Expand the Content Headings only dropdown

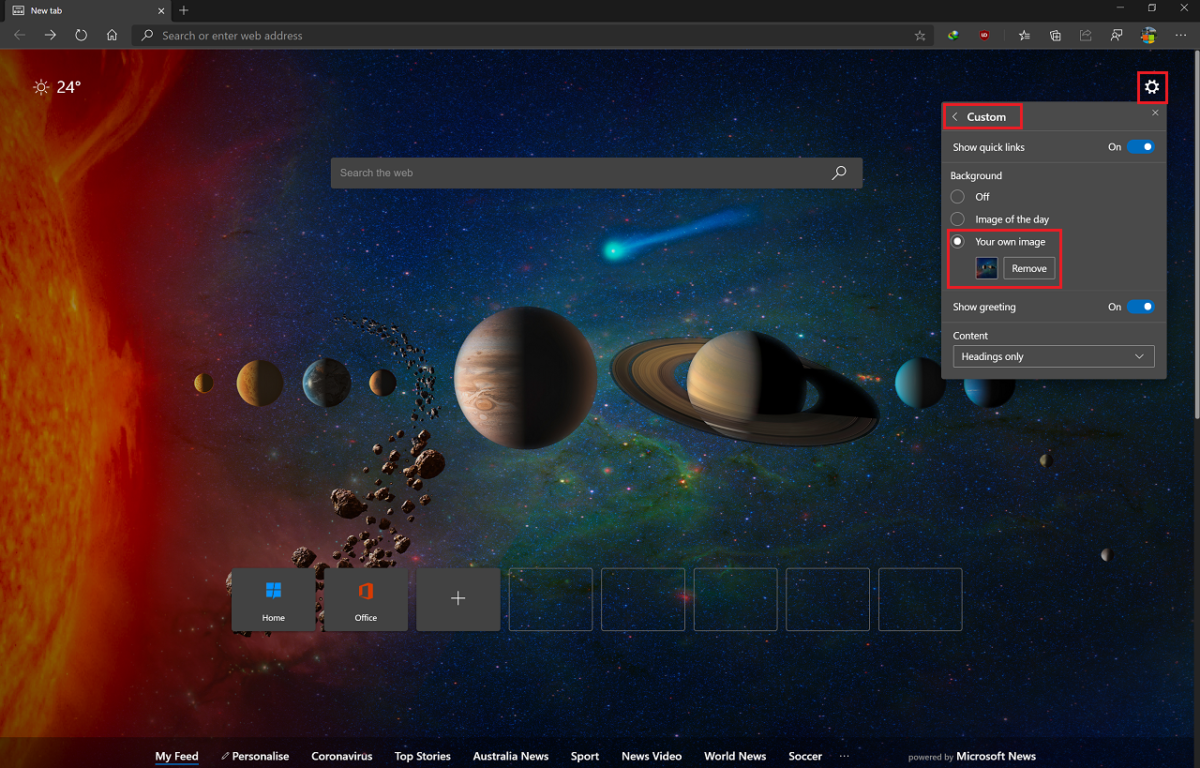(1053, 357)
